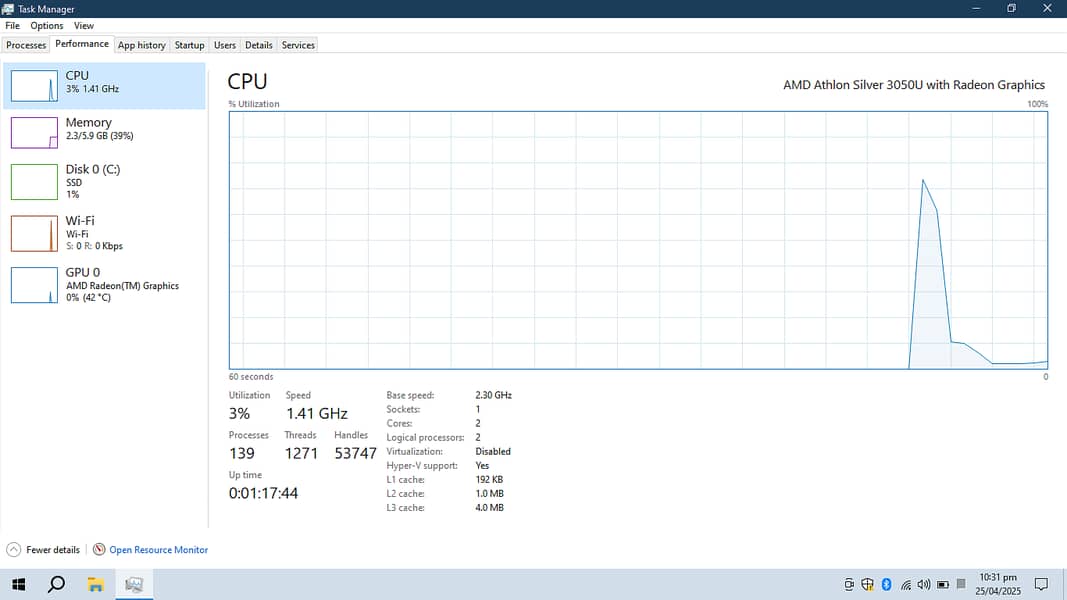This screenshot has width=1067, height=600.
Task: Open the Startup tab
Action: tap(189, 45)
